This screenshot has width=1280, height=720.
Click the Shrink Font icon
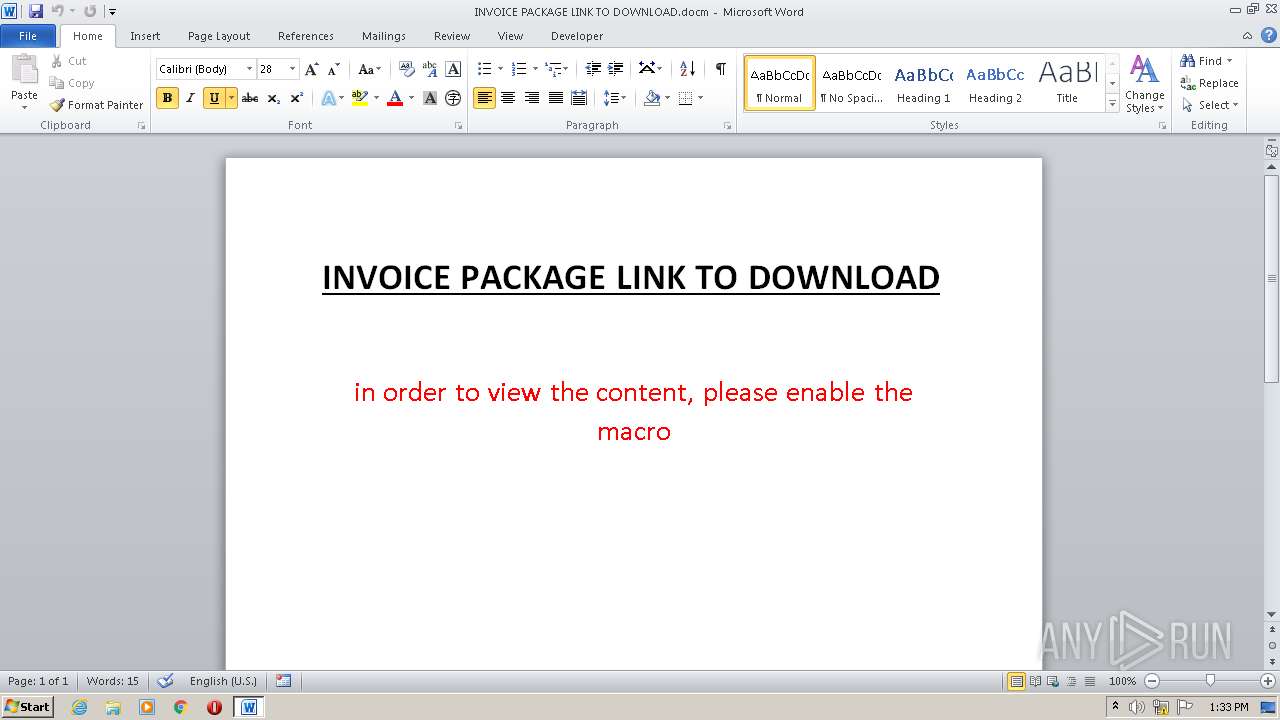334,69
